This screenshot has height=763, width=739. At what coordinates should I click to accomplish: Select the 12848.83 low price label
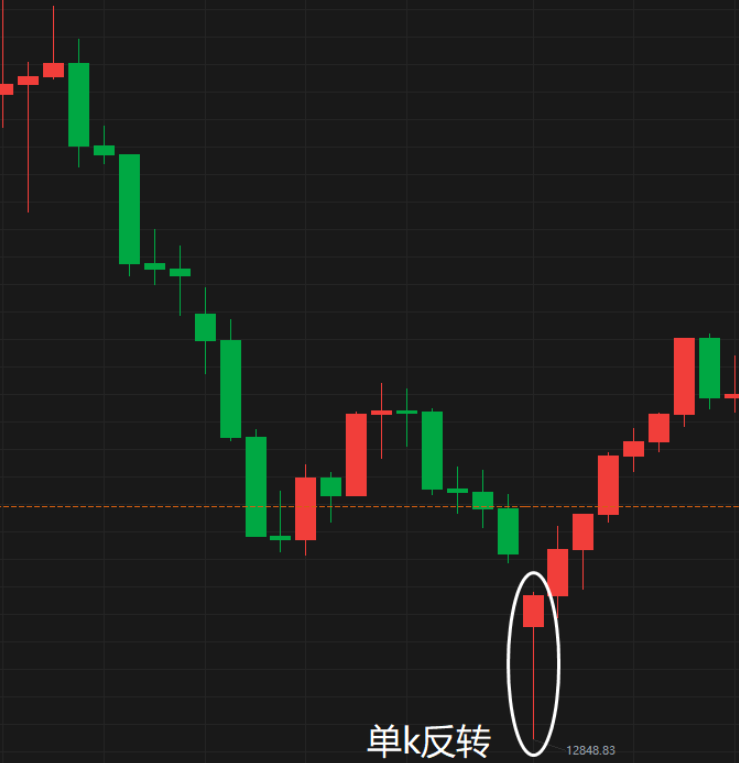coord(591,750)
